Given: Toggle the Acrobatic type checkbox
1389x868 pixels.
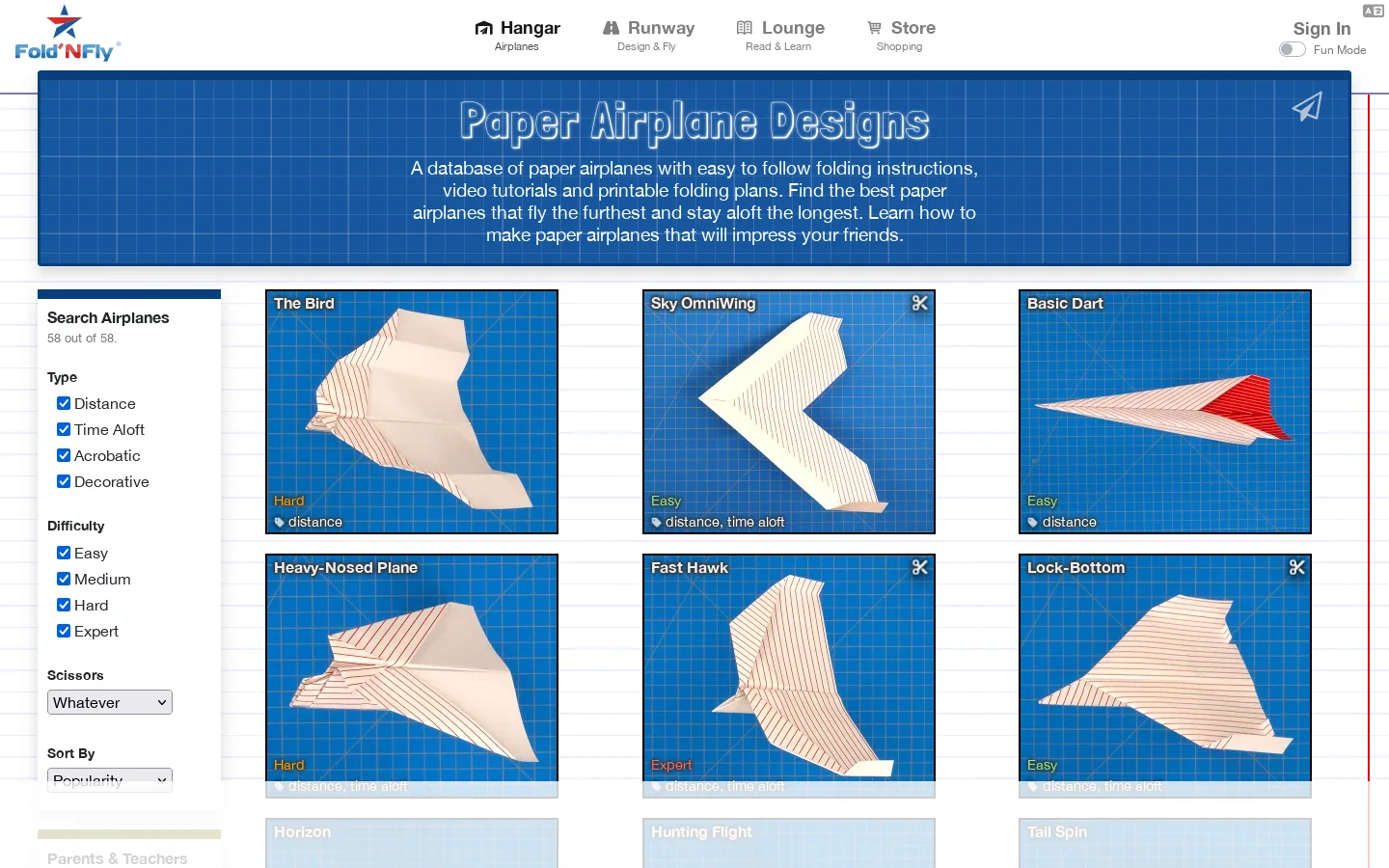Looking at the screenshot, I should point(64,455).
